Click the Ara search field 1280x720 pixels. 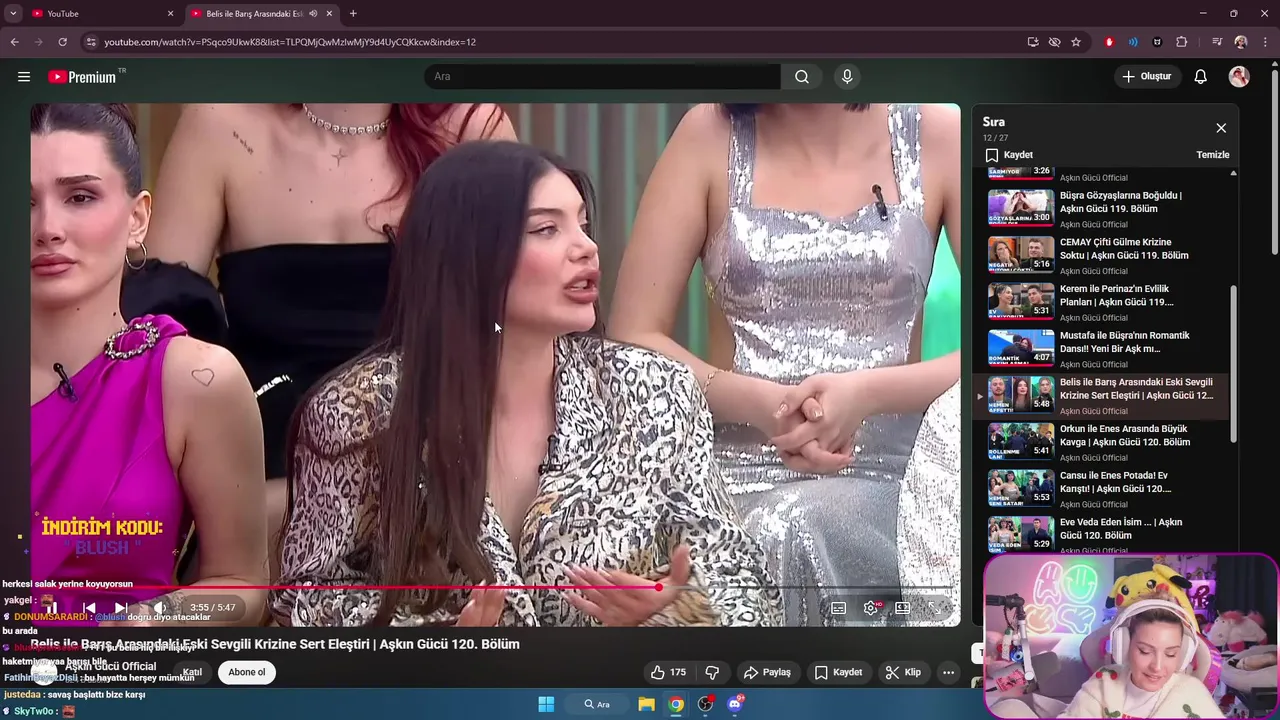pos(602,77)
